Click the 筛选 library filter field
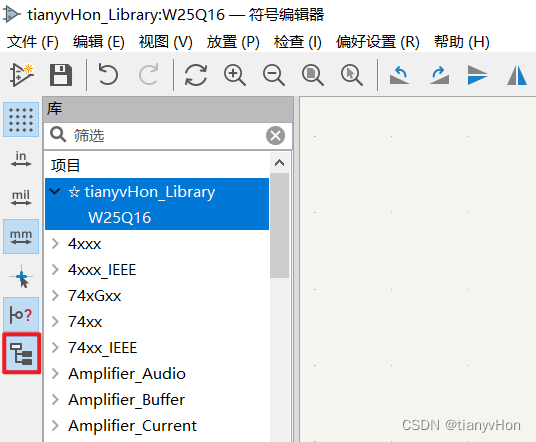The image size is (536, 442). pyautogui.click(x=168, y=136)
